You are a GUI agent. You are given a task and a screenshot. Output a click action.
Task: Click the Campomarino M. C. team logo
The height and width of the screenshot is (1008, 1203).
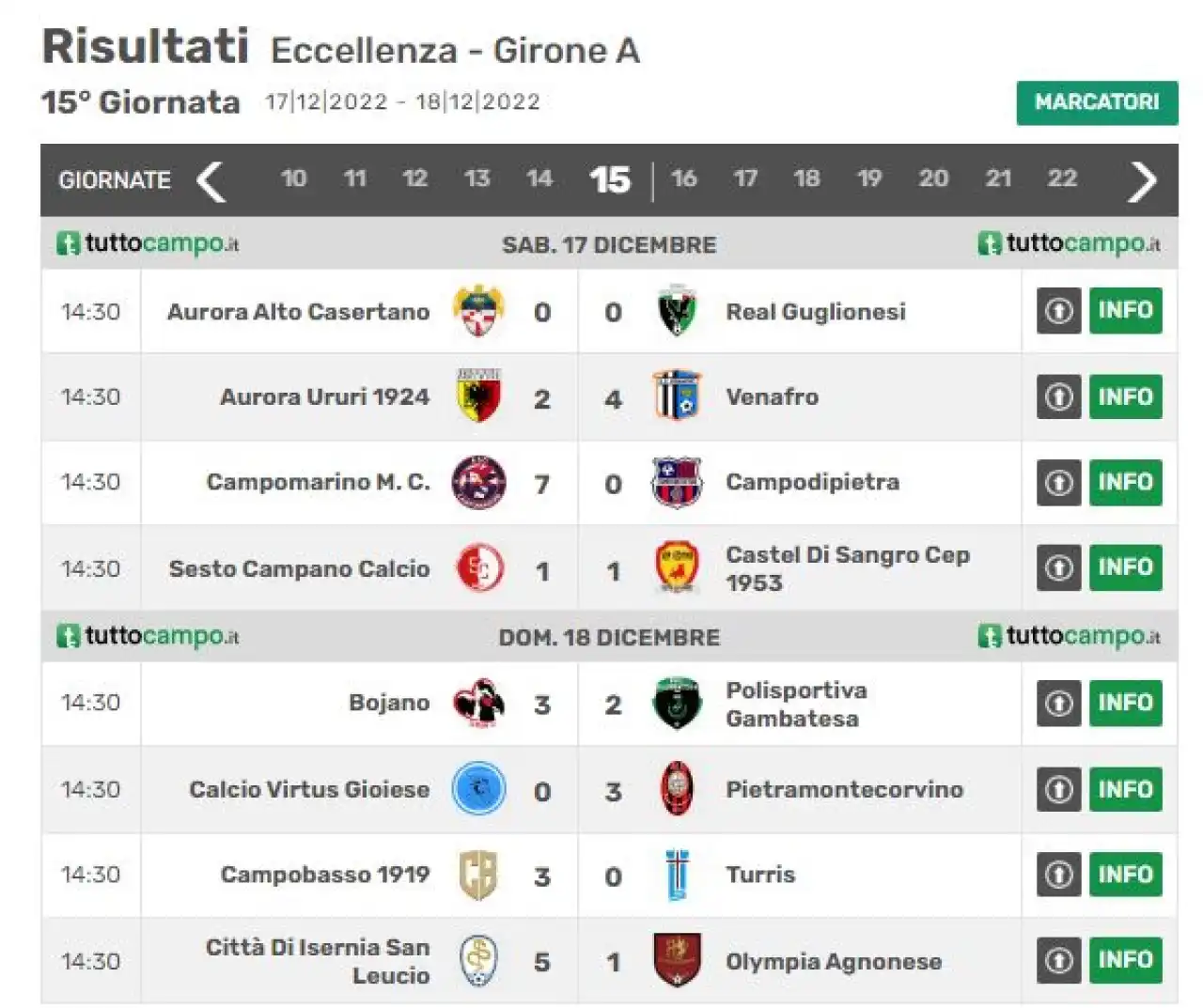pos(478,482)
